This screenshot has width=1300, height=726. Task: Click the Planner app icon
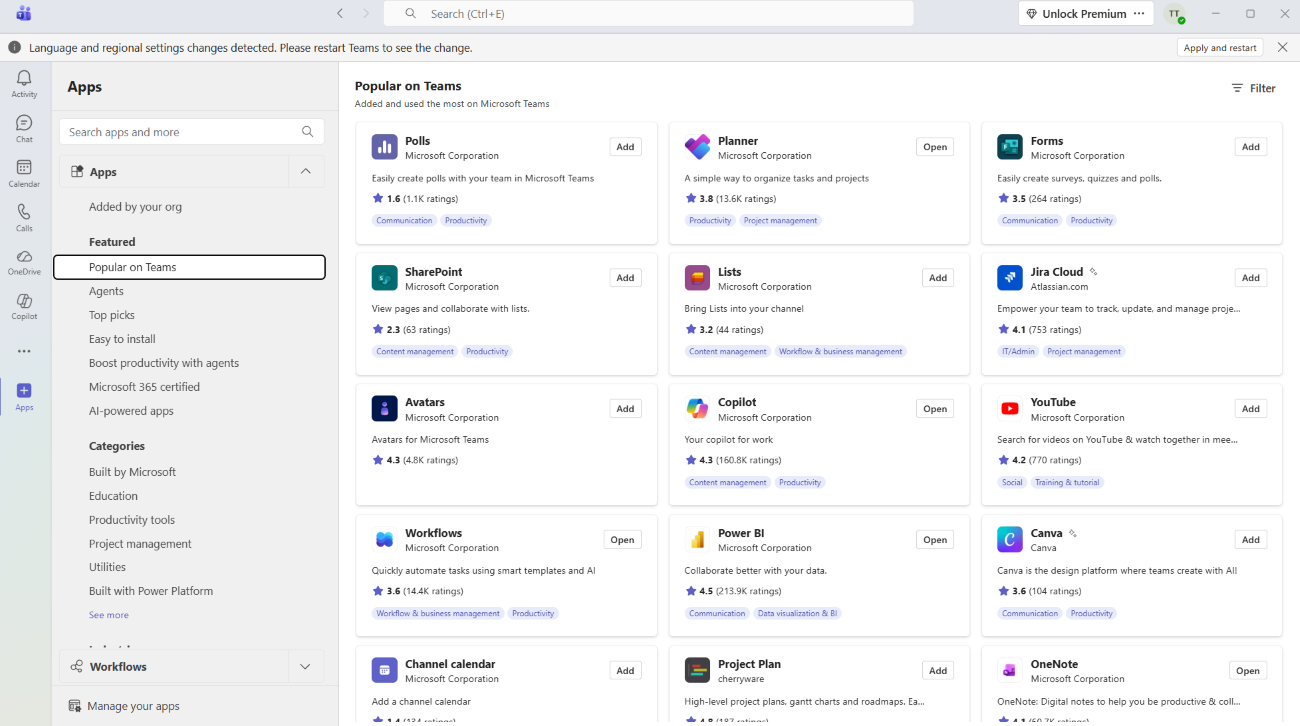pyautogui.click(x=697, y=147)
